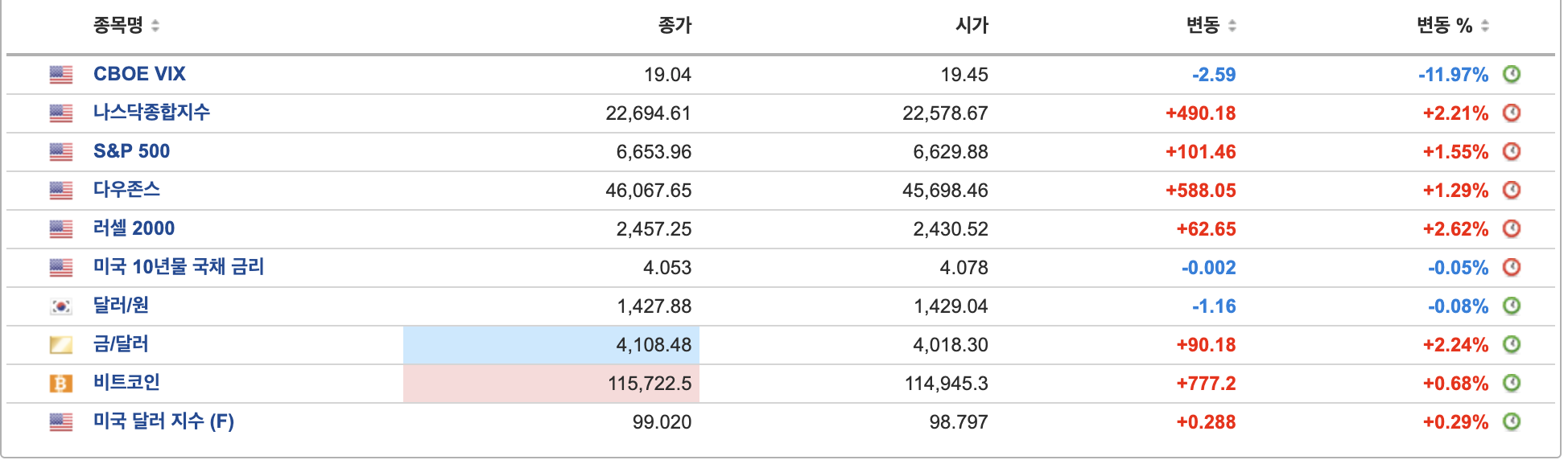Image resolution: width=1568 pixels, height=460 pixels.
Task: Click the change value +490.18
Action: (x=1201, y=113)
